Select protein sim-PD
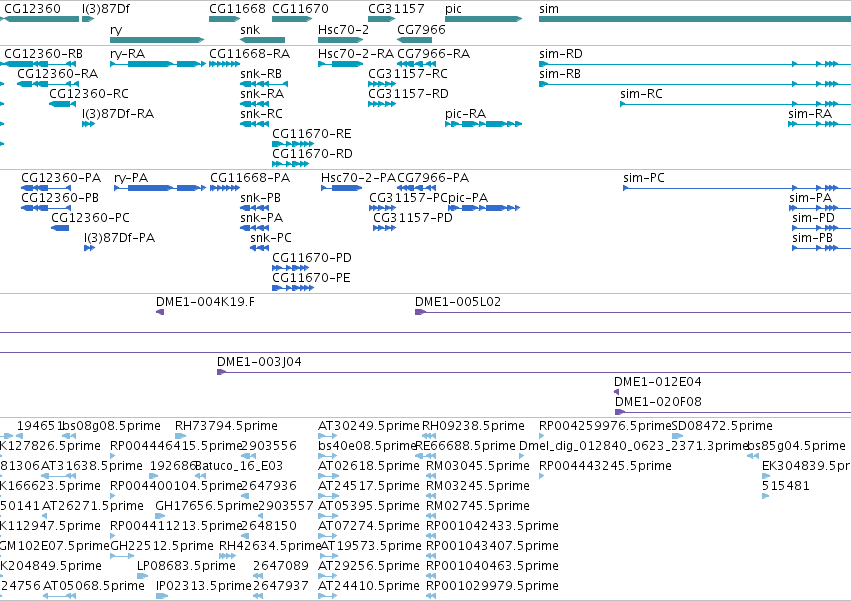This screenshot has height=601, width=851. tap(813, 218)
